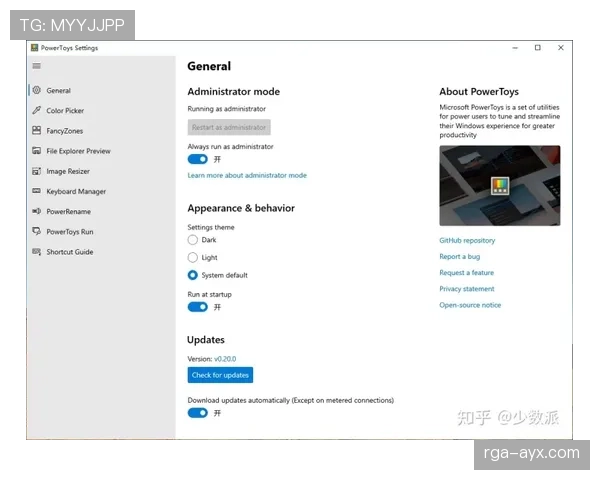Viewport: 600px width, 480px height.
Task: Minimize the PowerToys Settings window
Action: pyautogui.click(x=515, y=48)
